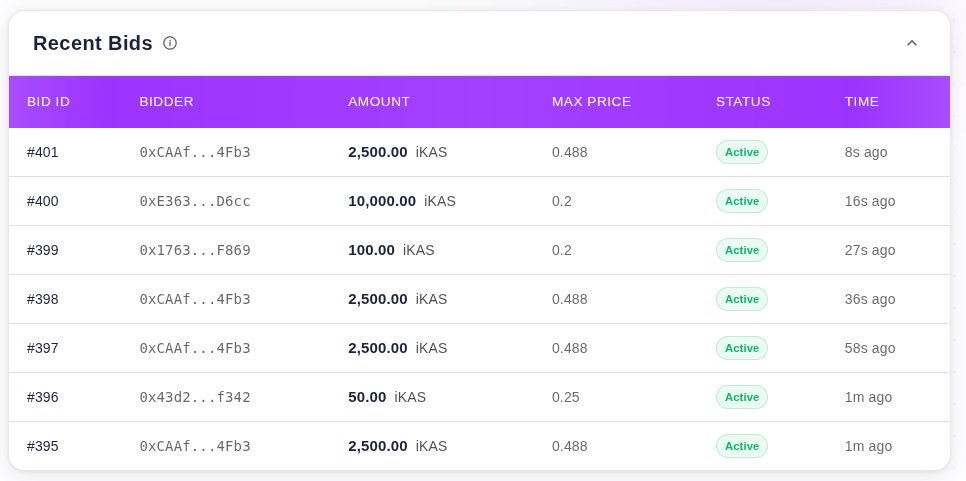Click bidder address 0x1763...F869
This screenshot has height=481, width=966.
(x=195, y=250)
